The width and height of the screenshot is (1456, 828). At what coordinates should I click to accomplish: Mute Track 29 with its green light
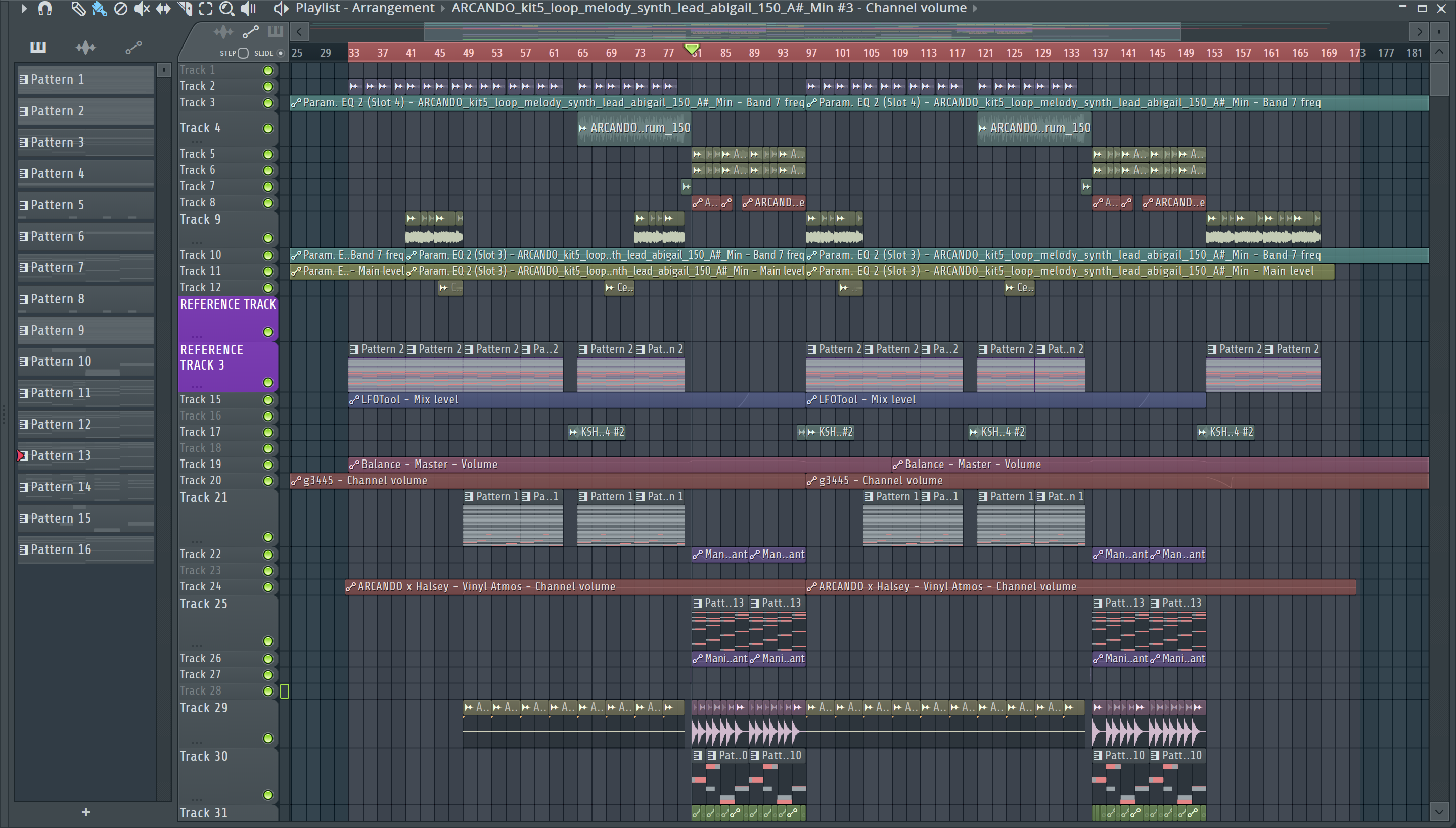[268, 739]
